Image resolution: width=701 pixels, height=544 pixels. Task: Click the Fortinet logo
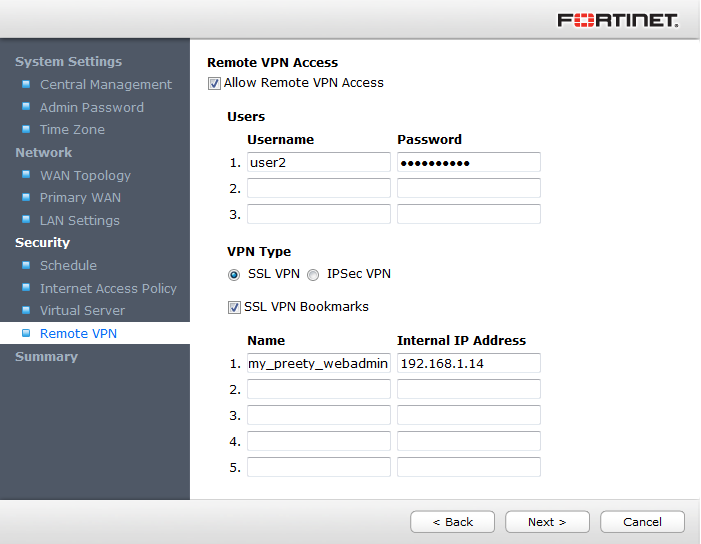(617, 20)
